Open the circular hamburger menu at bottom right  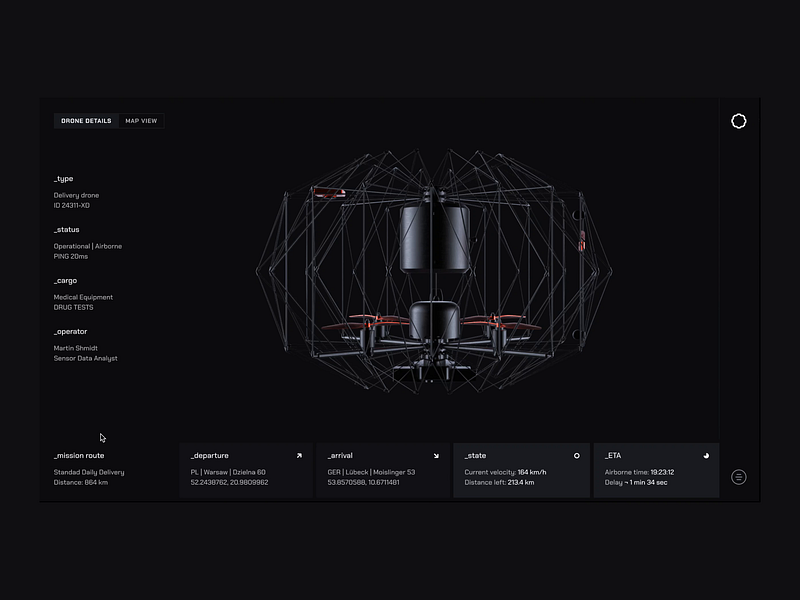(x=739, y=475)
